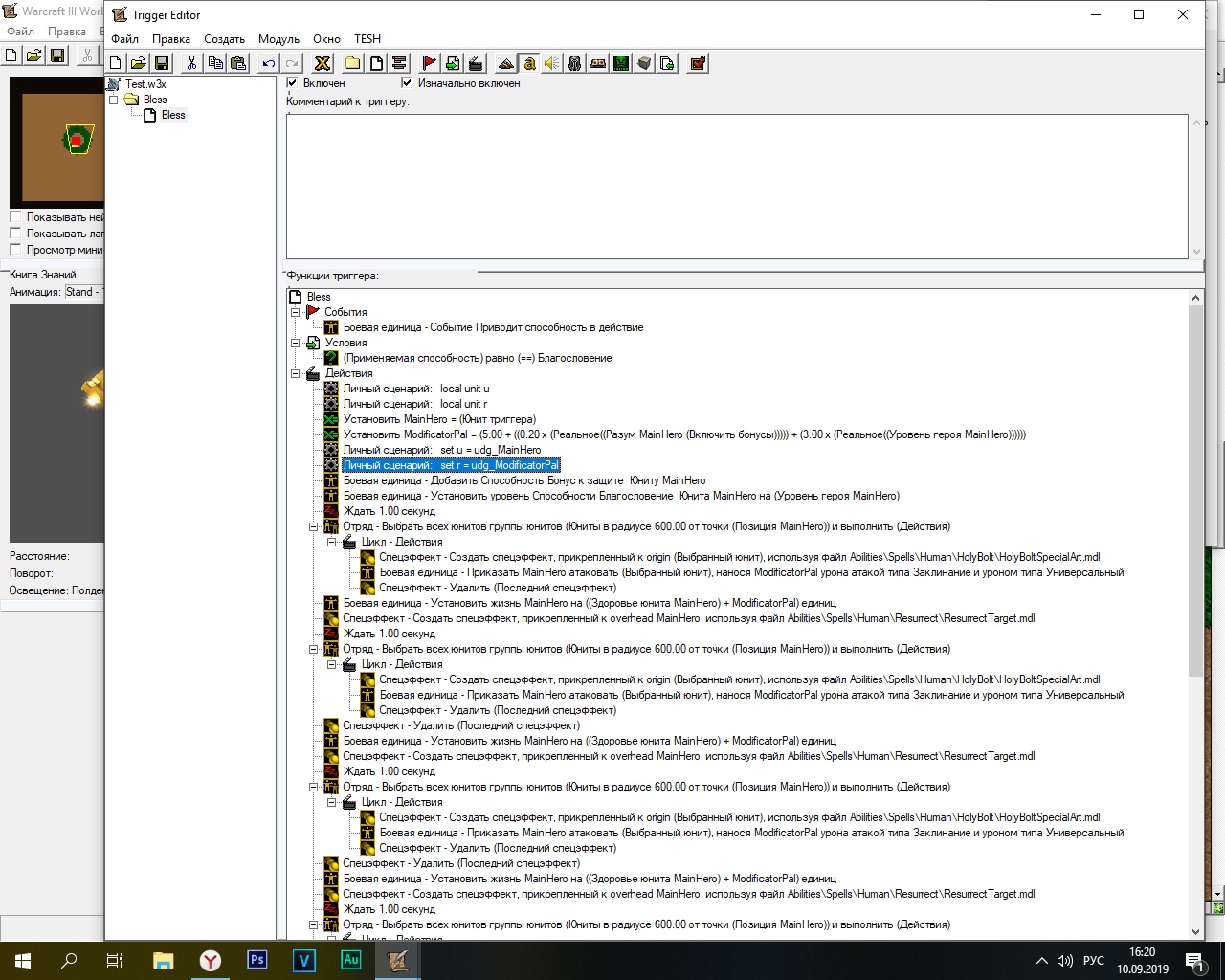Open the Модуль menu
The width and height of the screenshot is (1225, 980).
coord(278,39)
